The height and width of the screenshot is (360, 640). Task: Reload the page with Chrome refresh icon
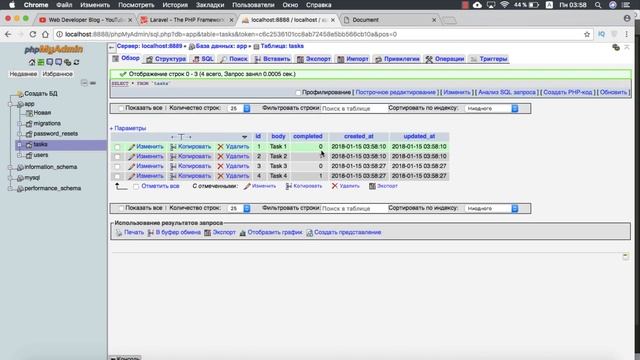(33, 34)
